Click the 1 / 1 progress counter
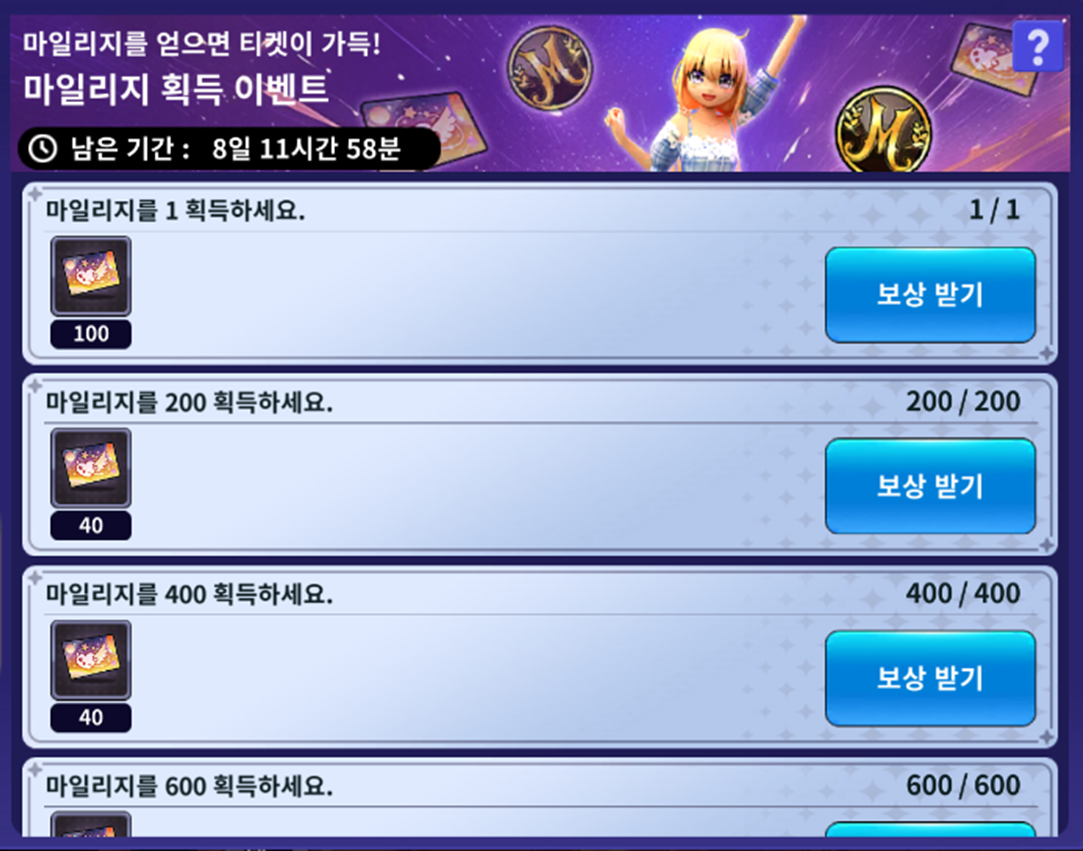This screenshot has height=851, width=1083. pos(995,209)
